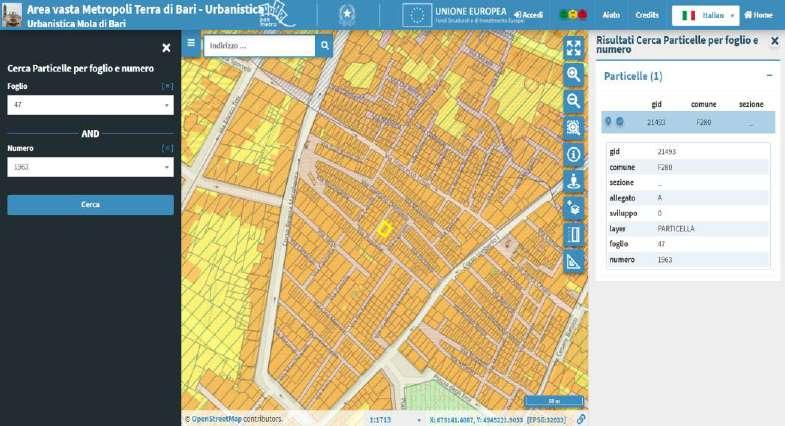Clear the Numero filter value
Image resolution: width=785 pixels, height=426 pixels.
pos(167,148)
